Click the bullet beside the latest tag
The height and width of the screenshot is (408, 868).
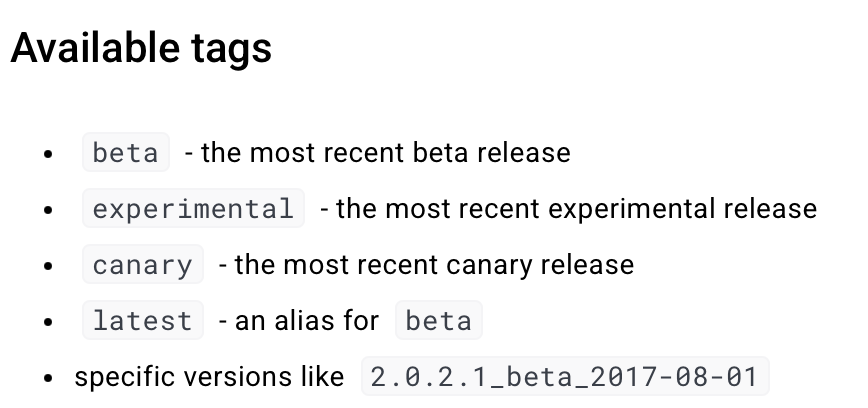48,322
